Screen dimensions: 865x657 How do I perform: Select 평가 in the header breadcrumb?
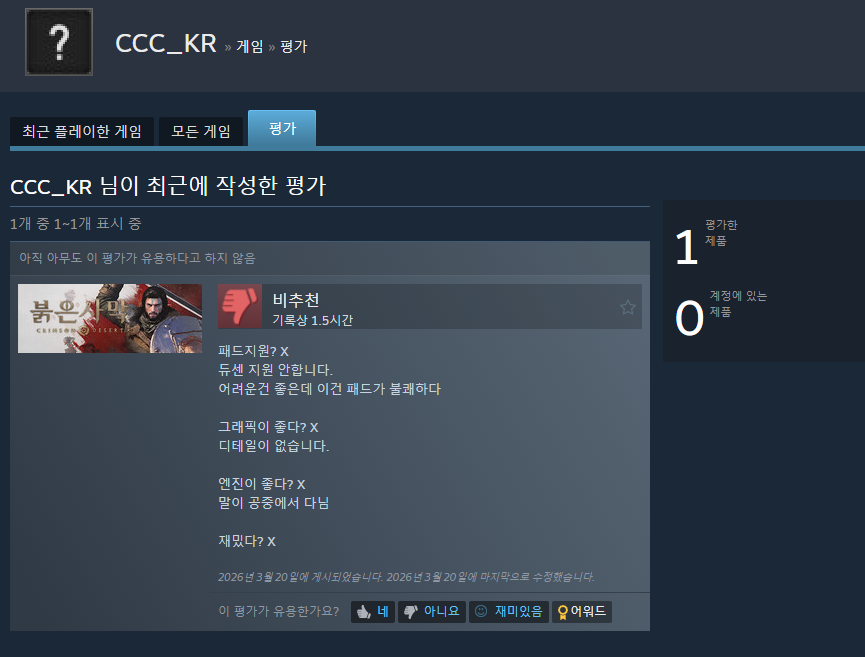point(293,46)
